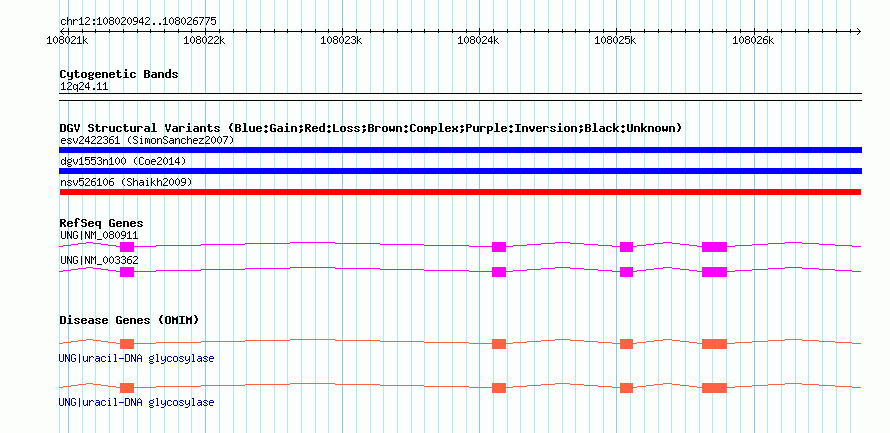Click the wide NM_003362 exon near 108025.7k
The image size is (890, 433).
click(x=714, y=272)
